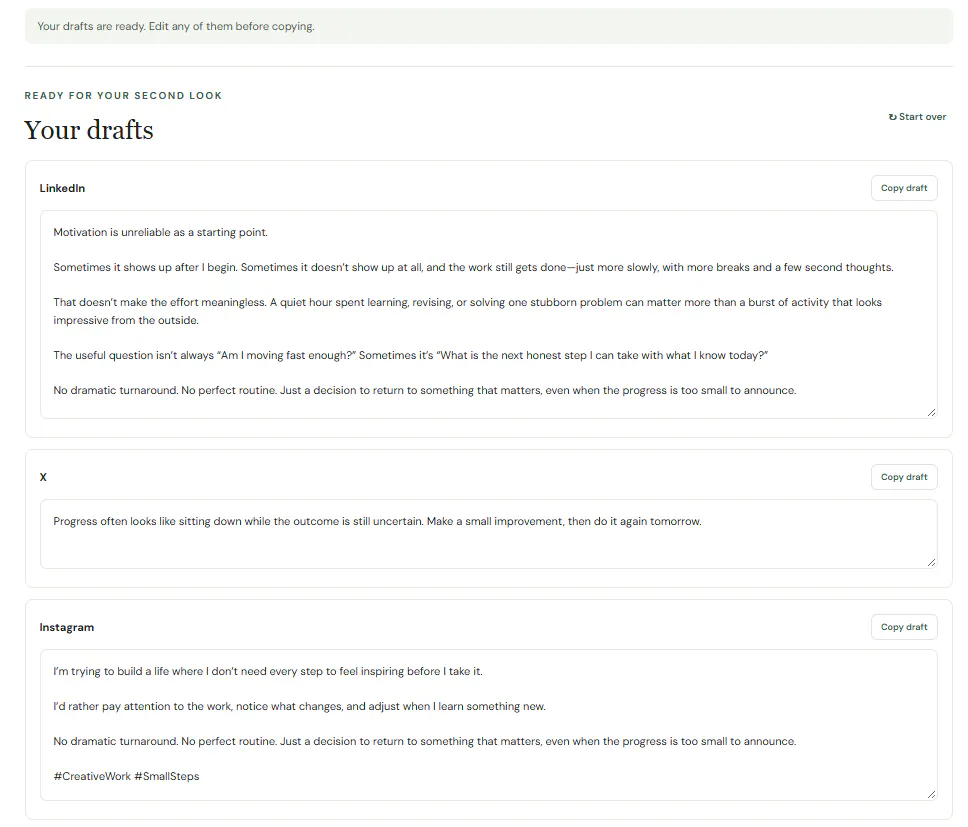Click the line starting 'Sometimes it shows up after I begin'
The image size is (968, 827).
[x=474, y=268]
